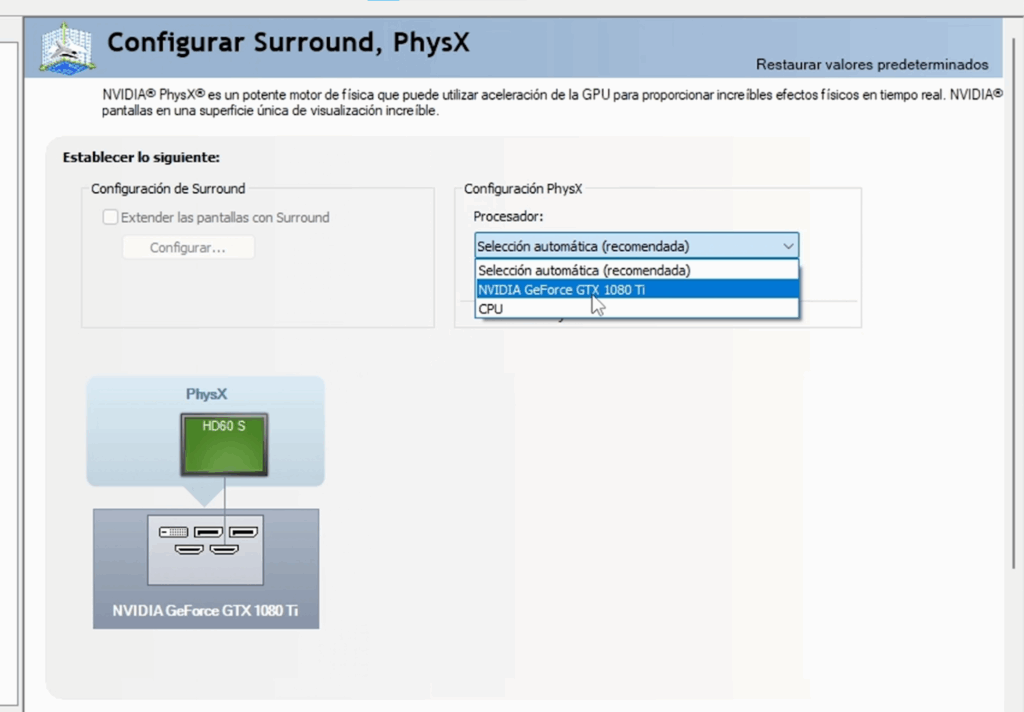Click Restaurar valores predeterminados link

[x=872, y=65]
